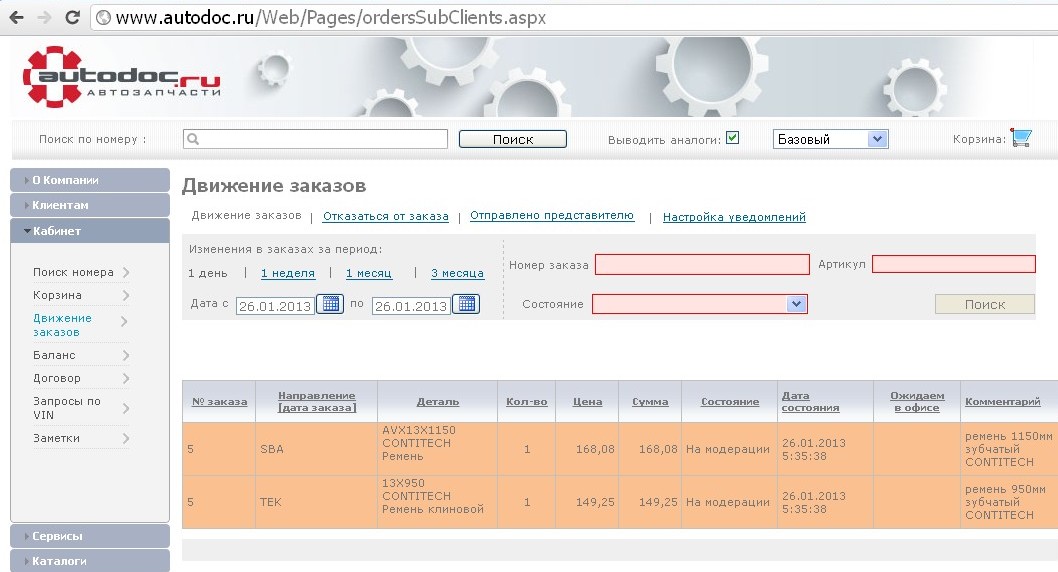Click the filter Поиск button
The height and width of the screenshot is (572, 1058).
pyautogui.click(x=984, y=304)
